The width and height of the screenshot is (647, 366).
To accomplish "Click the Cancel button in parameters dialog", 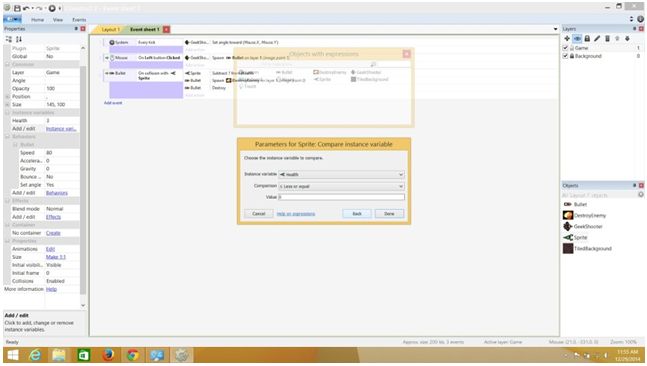I will point(259,214).
